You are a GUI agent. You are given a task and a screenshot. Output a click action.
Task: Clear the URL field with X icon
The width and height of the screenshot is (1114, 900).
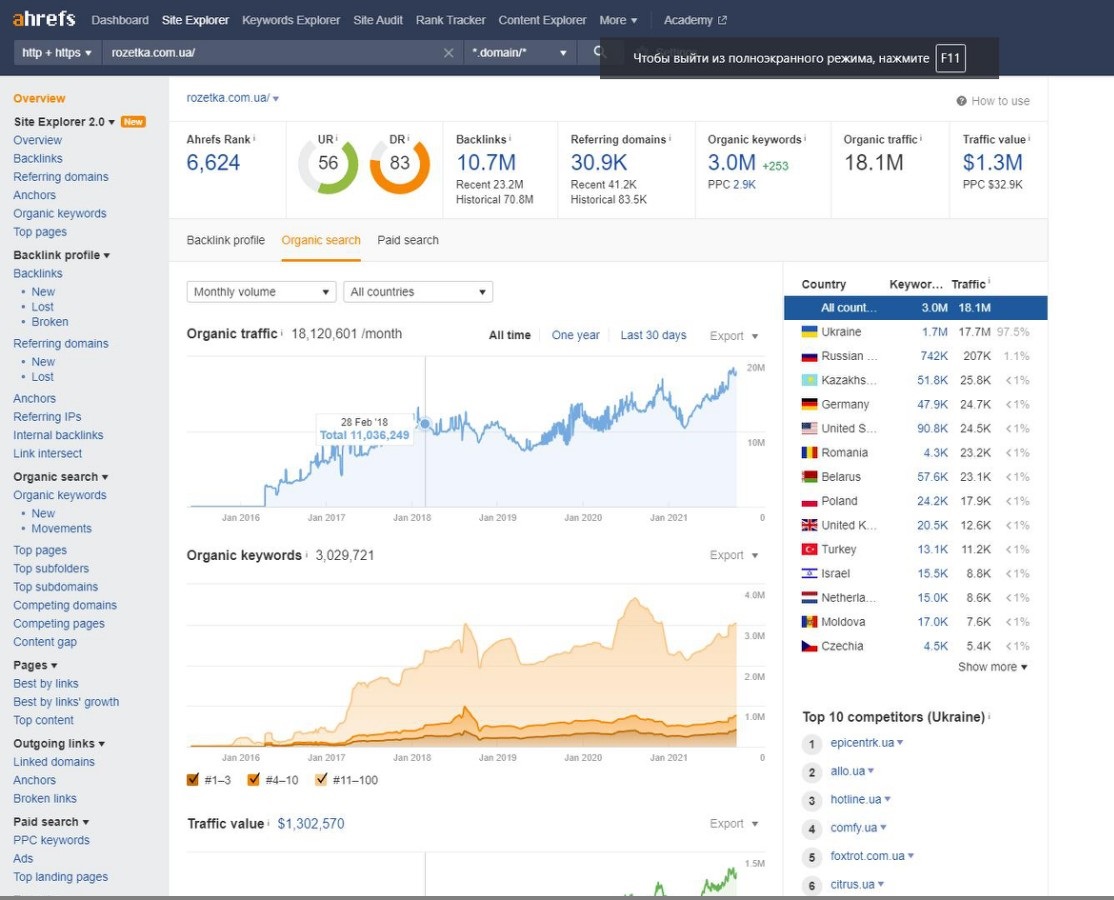[x=448, y=53]
